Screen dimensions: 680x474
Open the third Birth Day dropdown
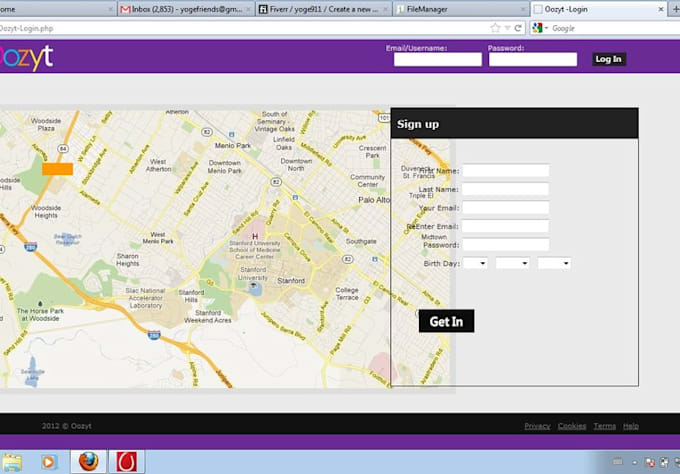[x=554, y=263]
